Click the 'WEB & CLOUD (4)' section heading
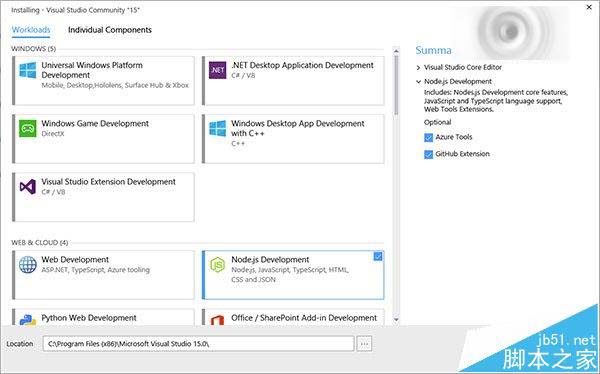The image size is (600, 374). (40, 243)
